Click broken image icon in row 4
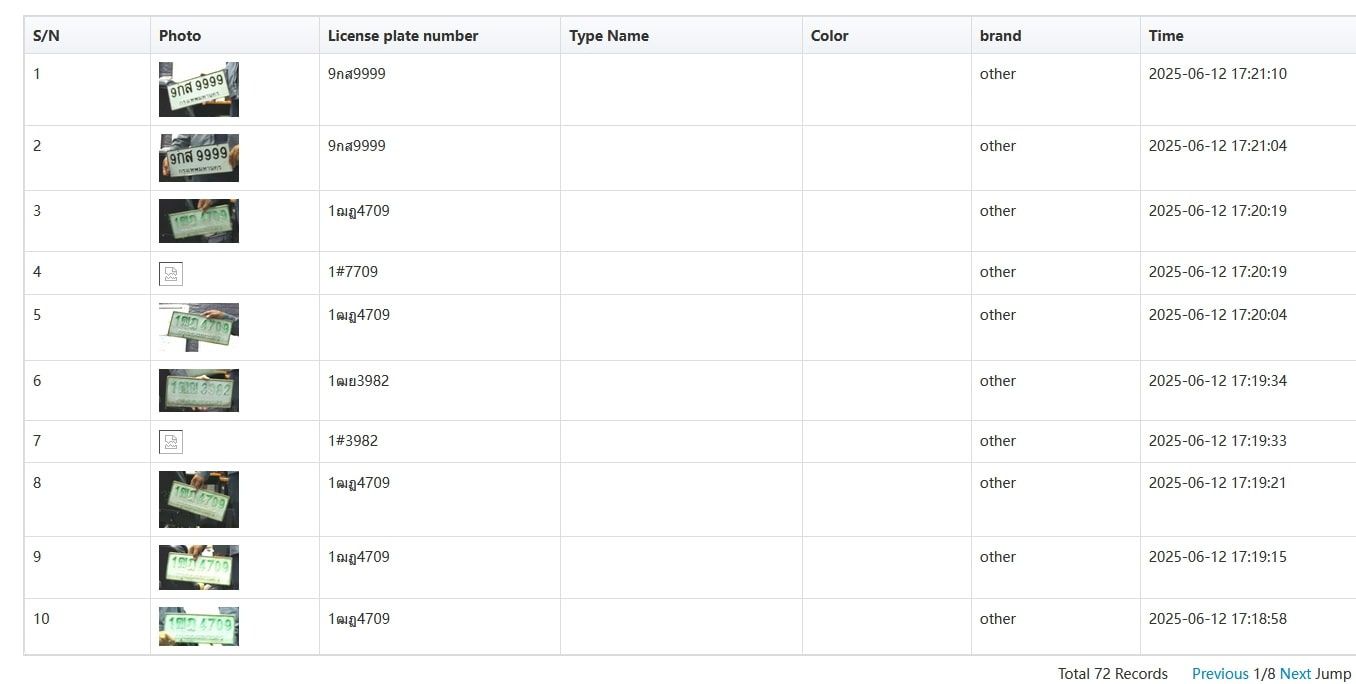Viewport: 1356px width, 684px height. pyautogui.click(x=171, y=274)
